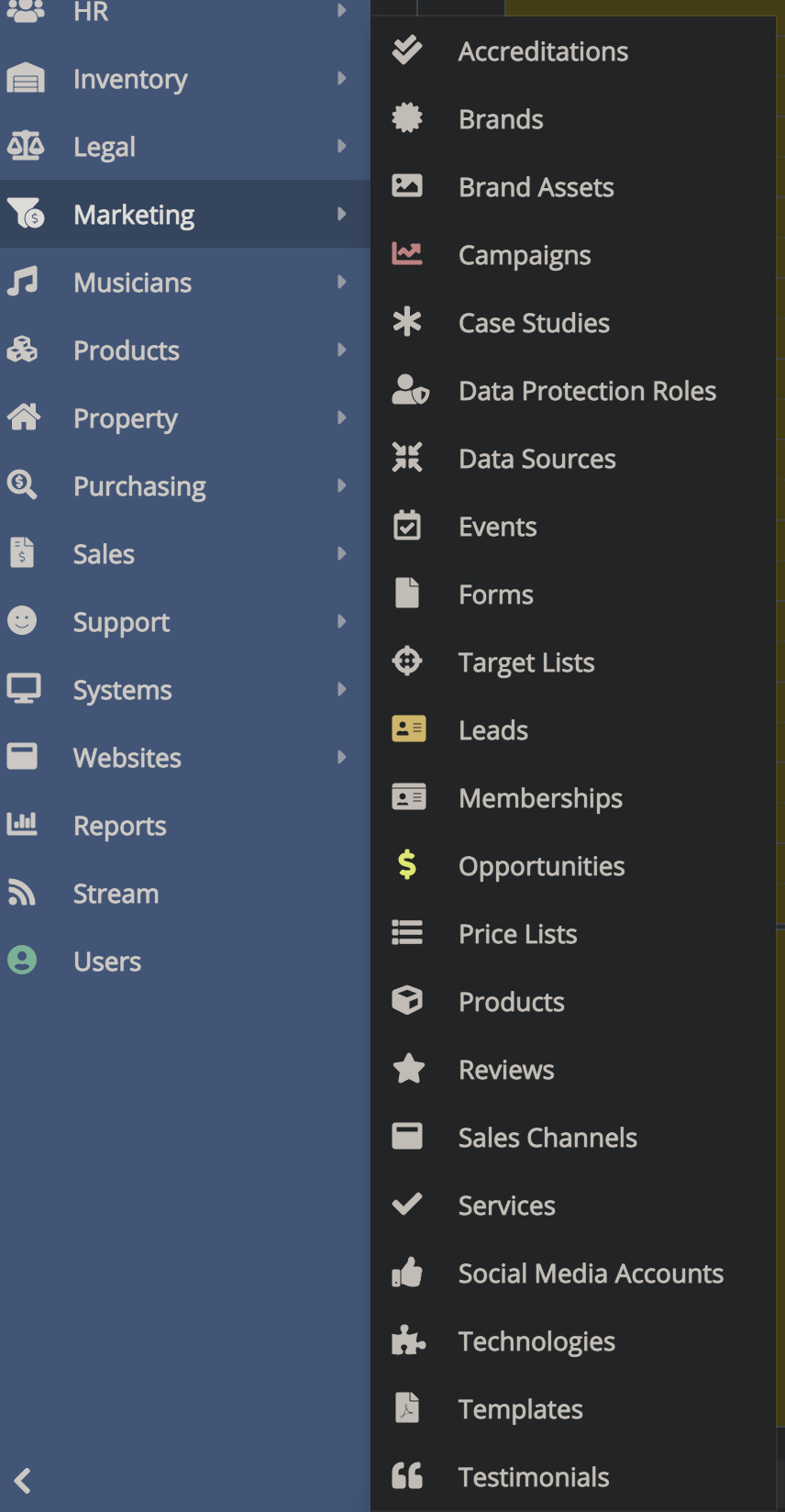Image resolution: width=785 pixels, height=1512 pixels.
Task: Click the Social Media Accounts thumbs-up icon
Action: (x=408, y=1273)
